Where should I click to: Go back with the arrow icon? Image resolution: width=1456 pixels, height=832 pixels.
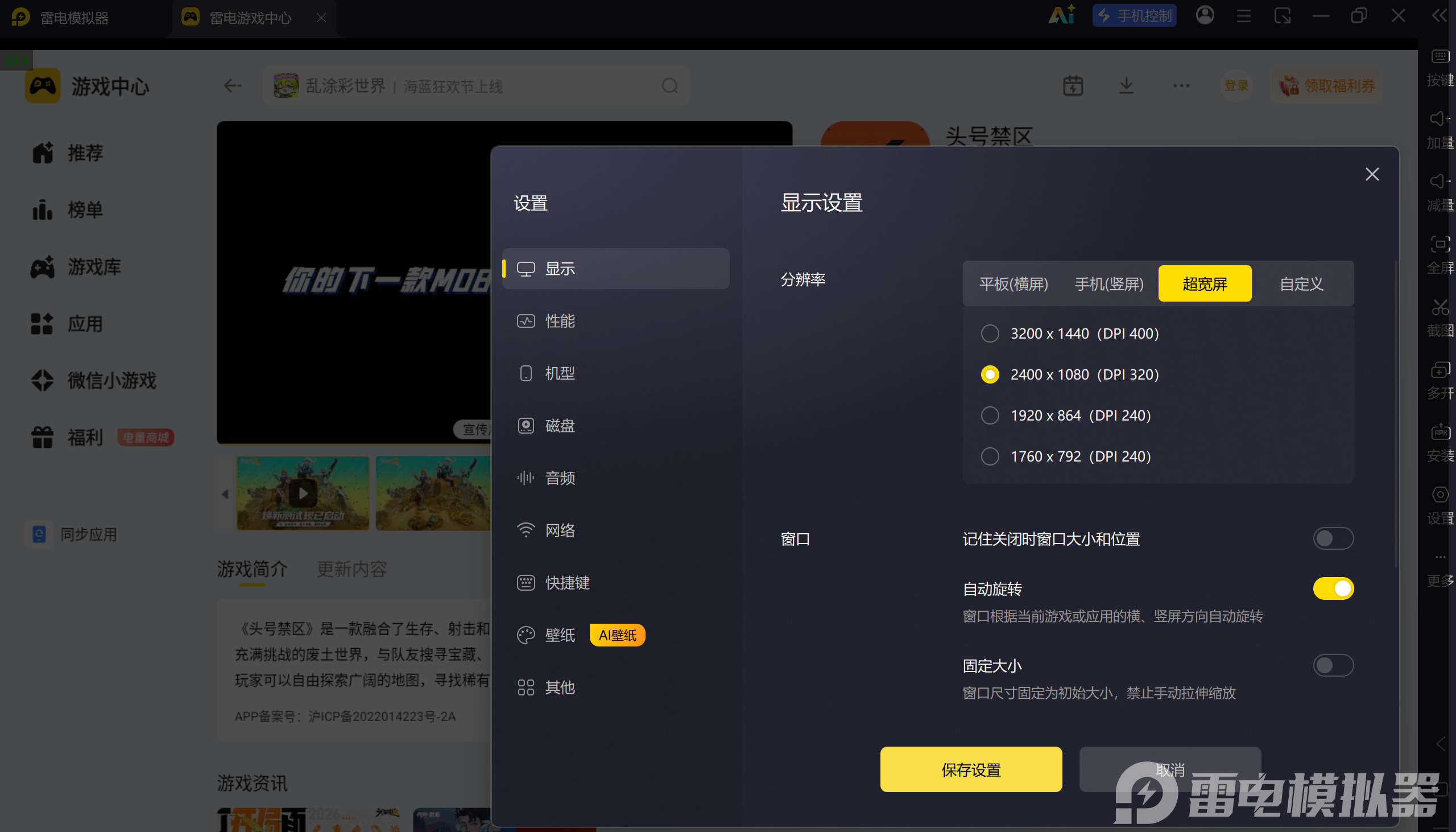click(x=233, y=87)
